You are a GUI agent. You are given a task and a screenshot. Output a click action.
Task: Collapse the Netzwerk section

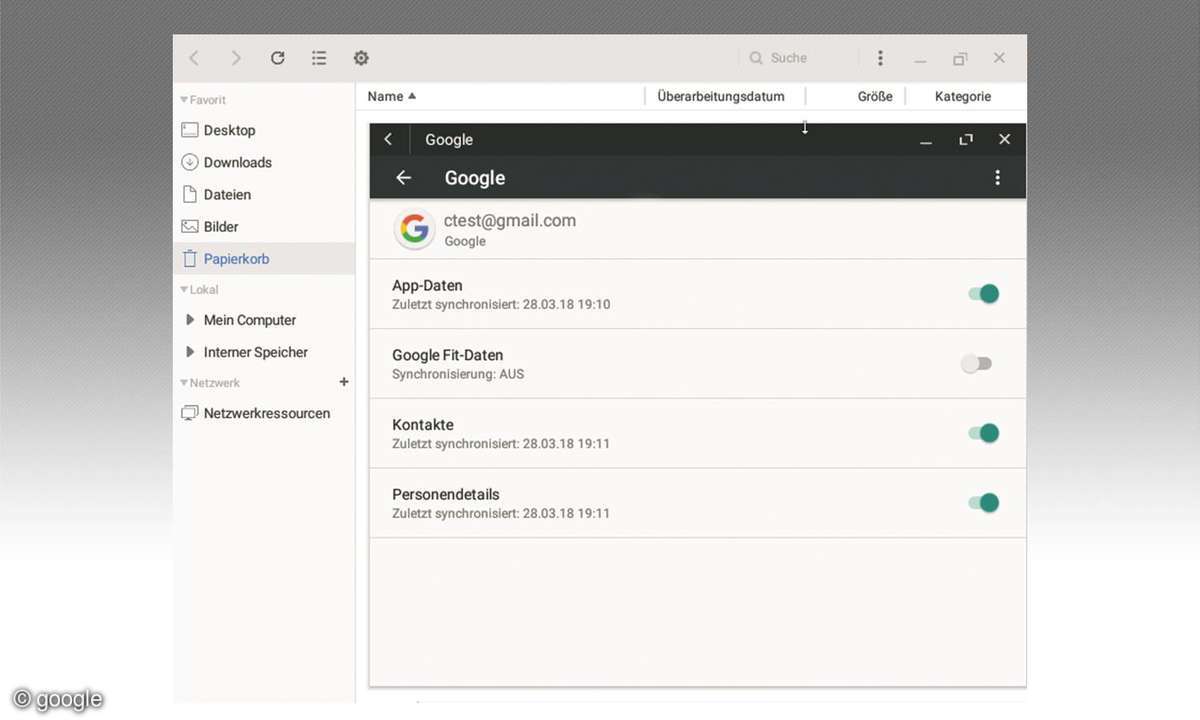[184, 383]
